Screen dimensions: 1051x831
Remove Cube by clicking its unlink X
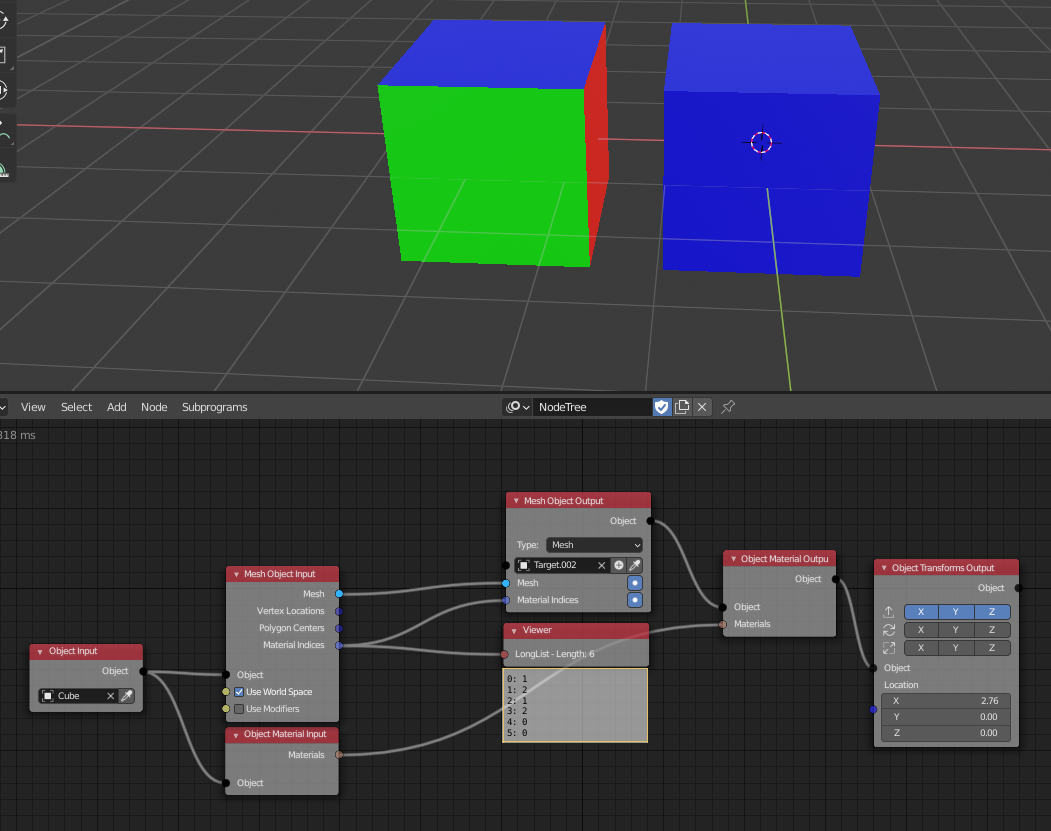(110, 695)
